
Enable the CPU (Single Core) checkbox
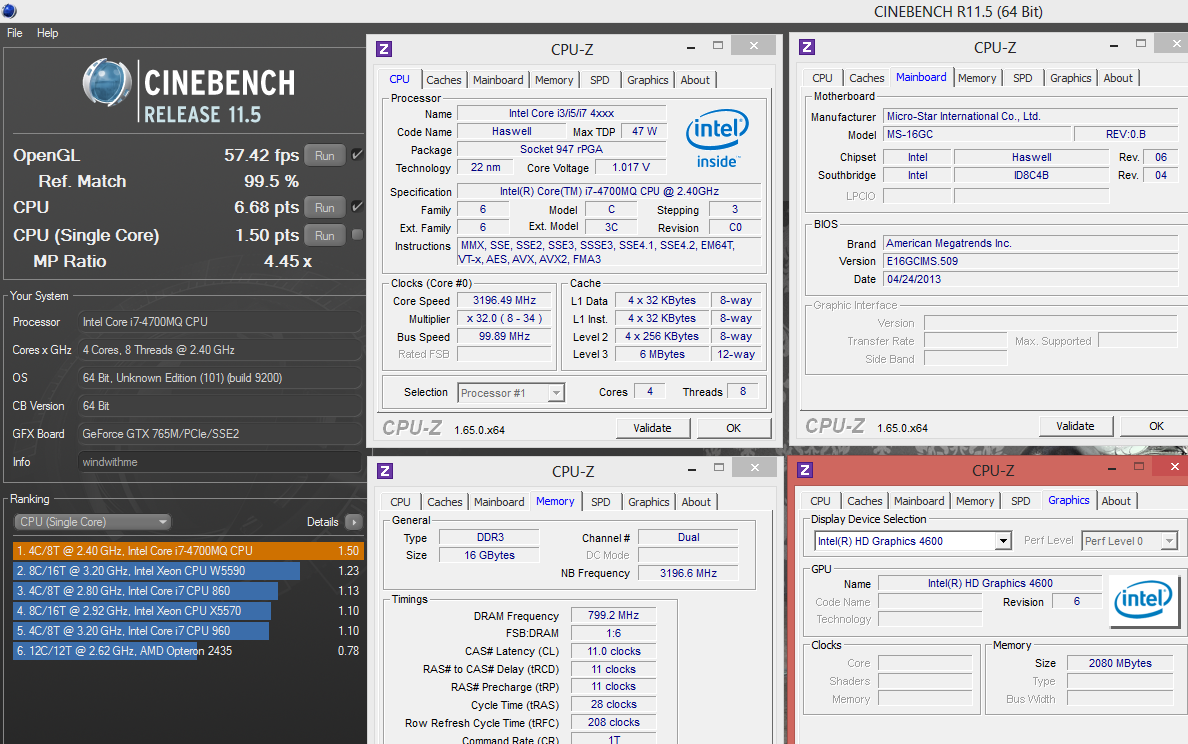click(x=357, y=235)
